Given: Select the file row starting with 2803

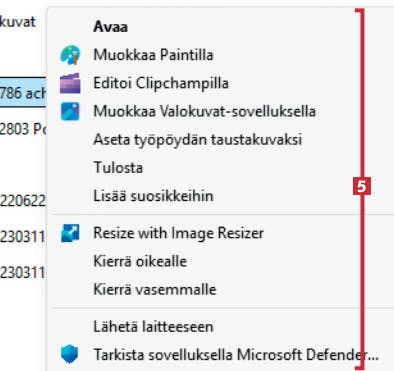Looking at the screenshot, I should (x=23, y=129).
